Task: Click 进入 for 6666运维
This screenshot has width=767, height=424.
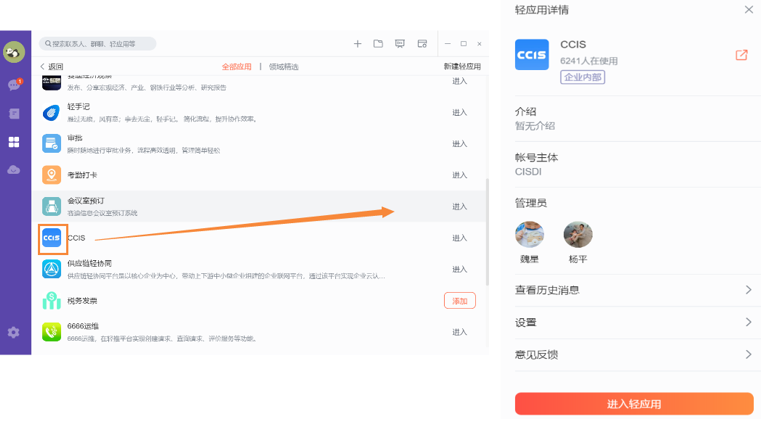Action: point(459,332)
